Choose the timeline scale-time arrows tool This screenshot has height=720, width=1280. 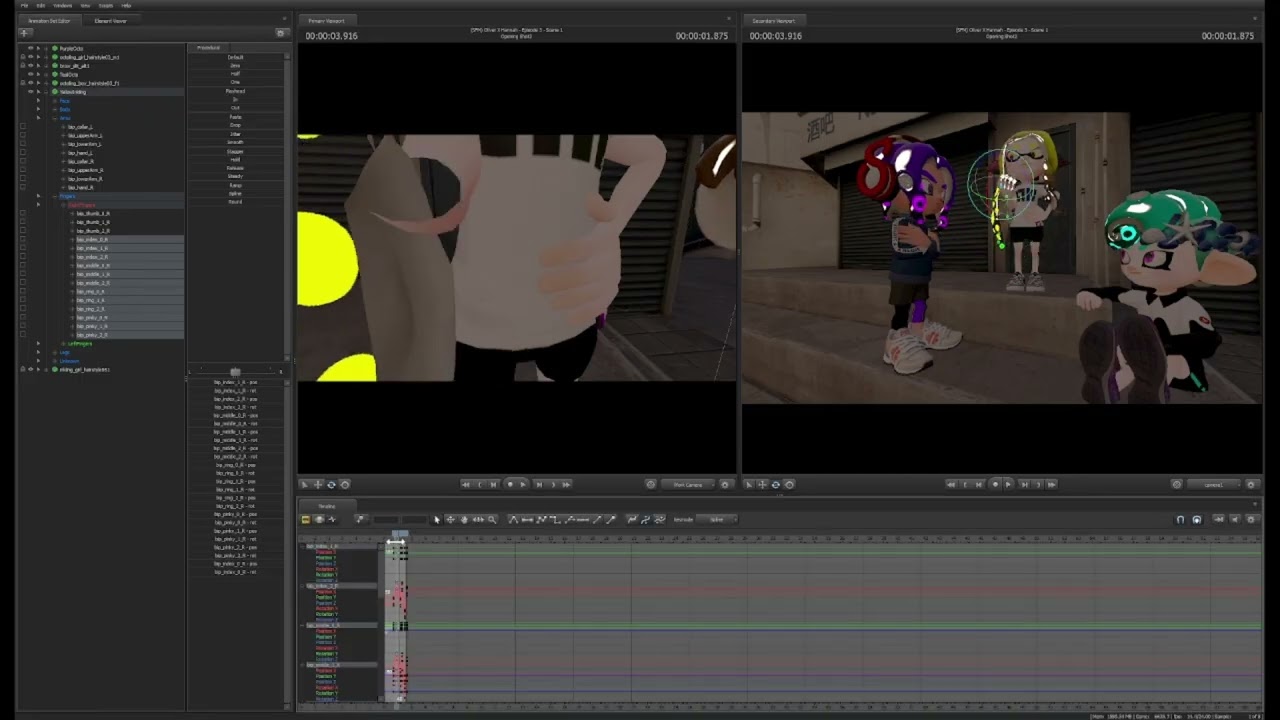coord(478,520)
